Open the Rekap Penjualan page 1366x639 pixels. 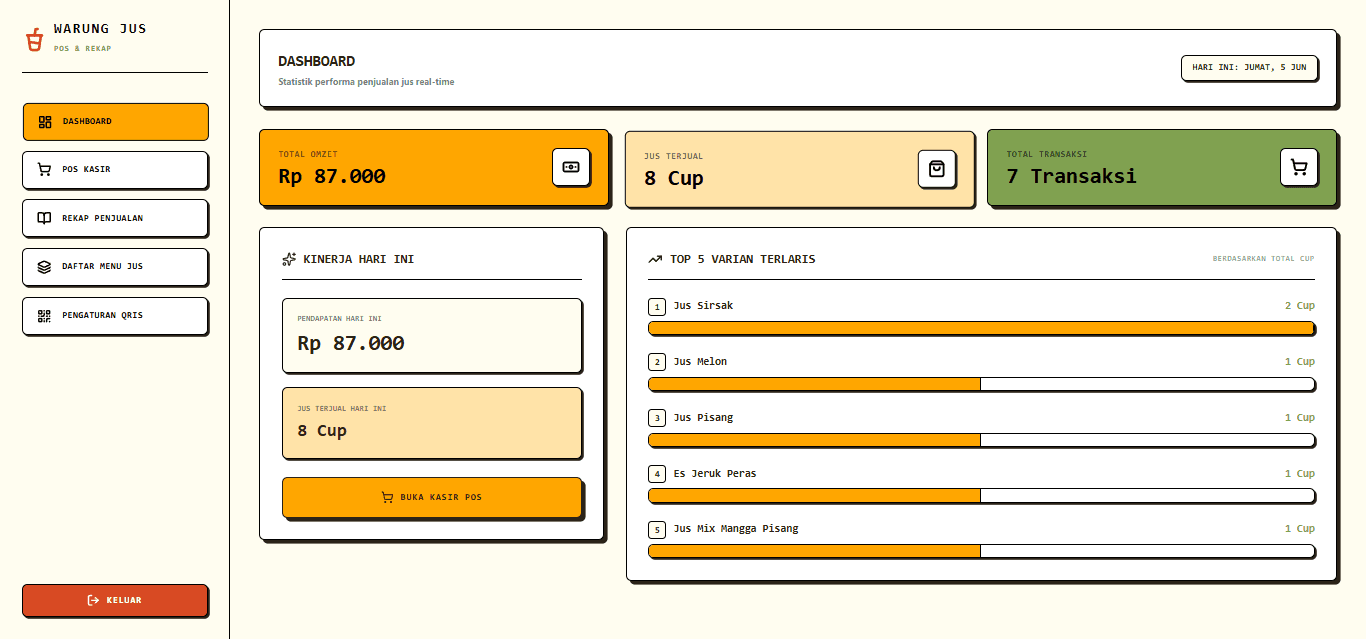point(115,218)
